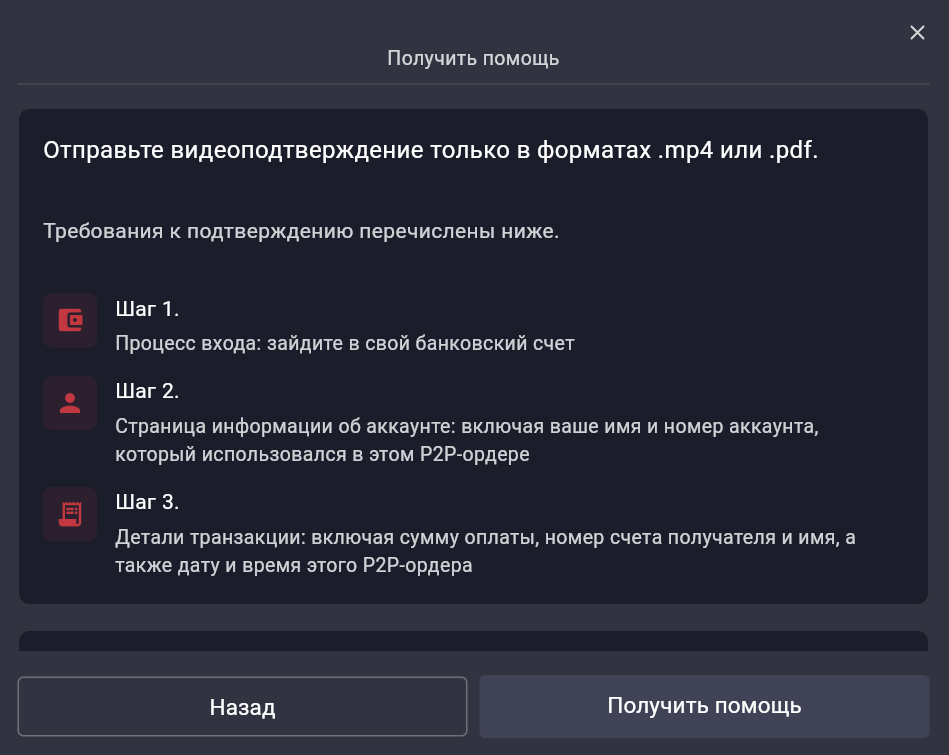
Task: Click '.pdf' in the format headline
Action: [x=790, y=152]
